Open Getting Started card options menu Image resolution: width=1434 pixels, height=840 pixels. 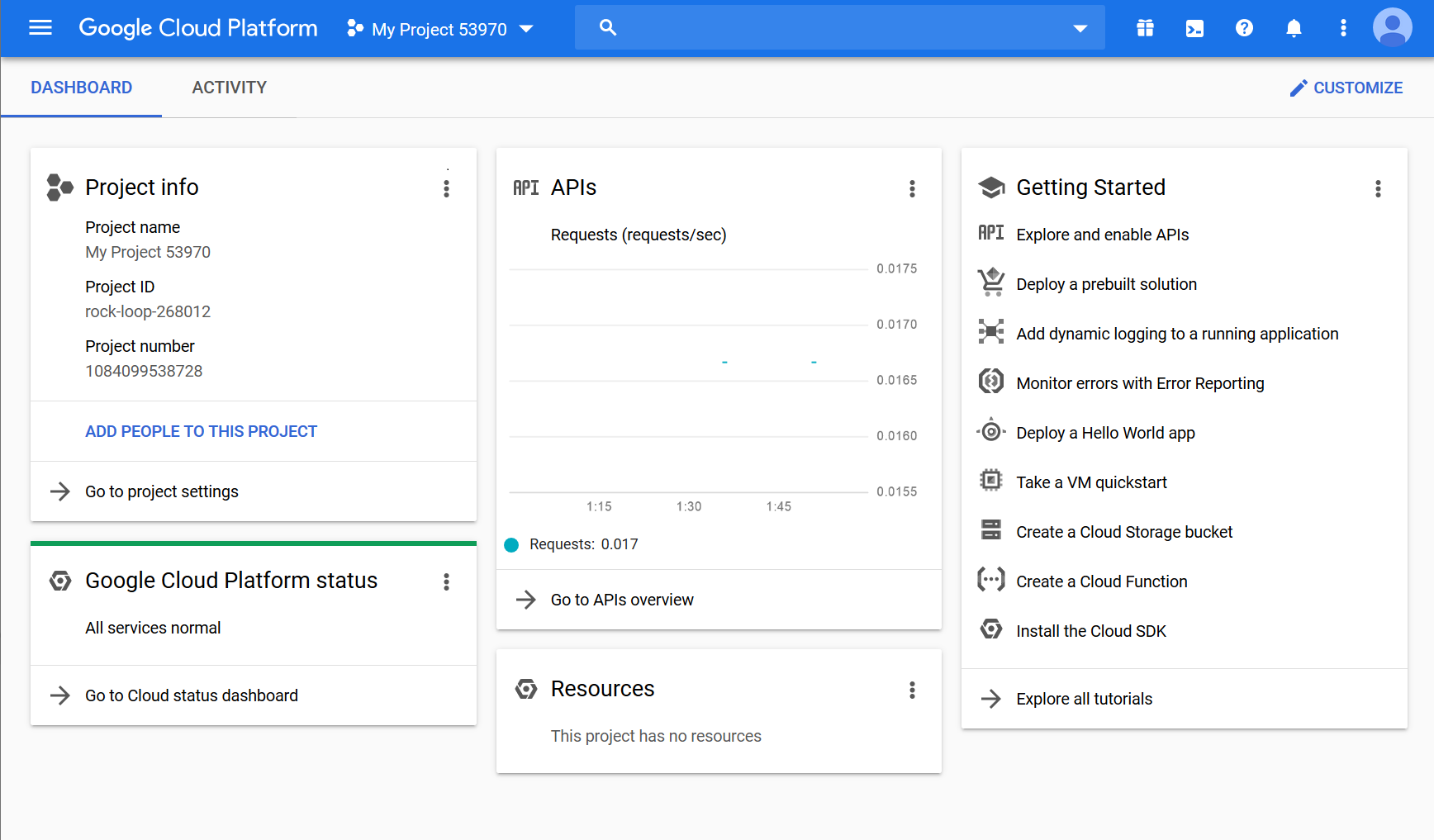point(1378,189)
